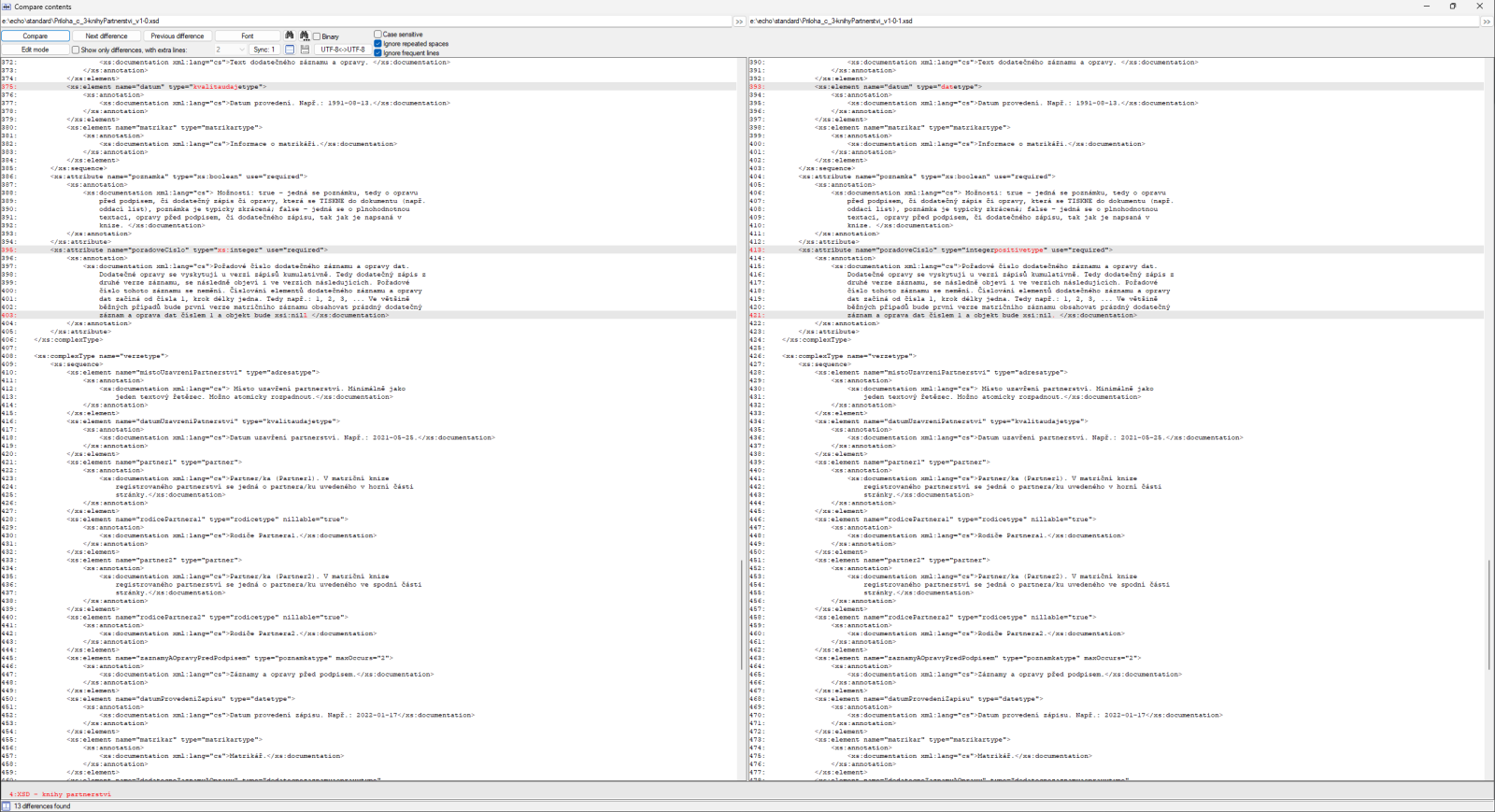Click right line 458 rodicePartnera2 element

pyautogui.click(x=956, y=618)
